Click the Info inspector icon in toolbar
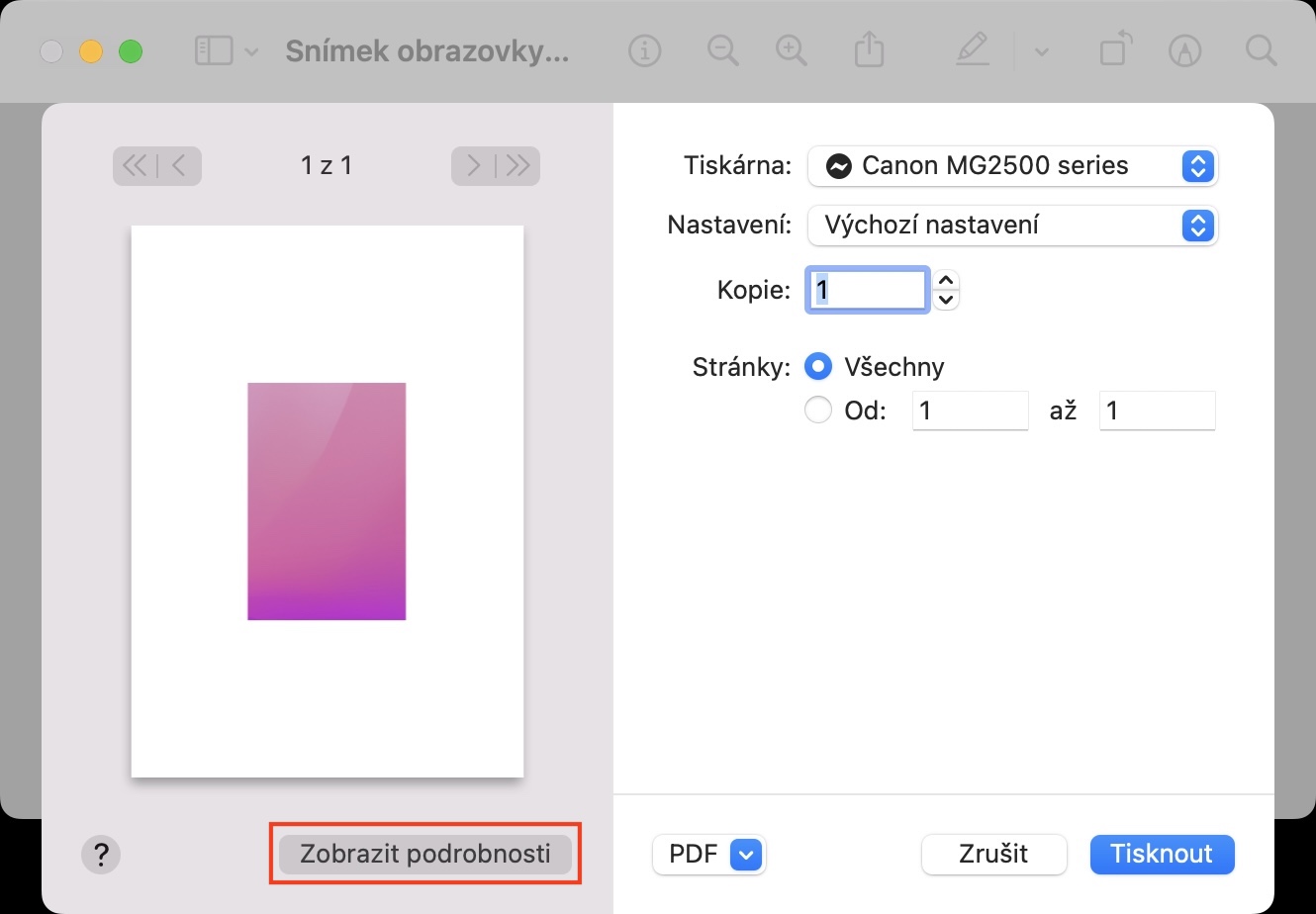 click(644, 50)
